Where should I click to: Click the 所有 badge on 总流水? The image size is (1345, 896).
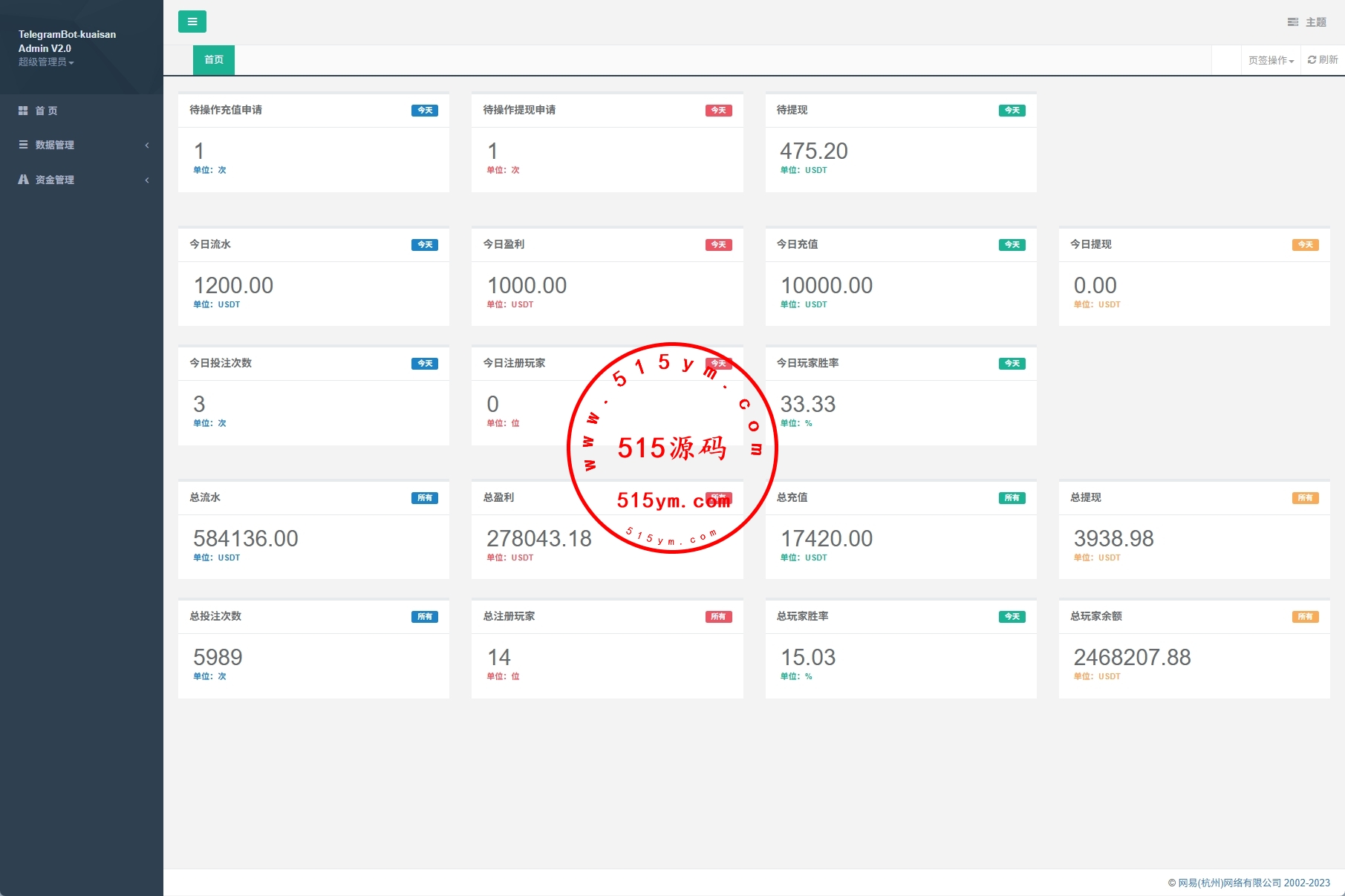pos(425,498)
